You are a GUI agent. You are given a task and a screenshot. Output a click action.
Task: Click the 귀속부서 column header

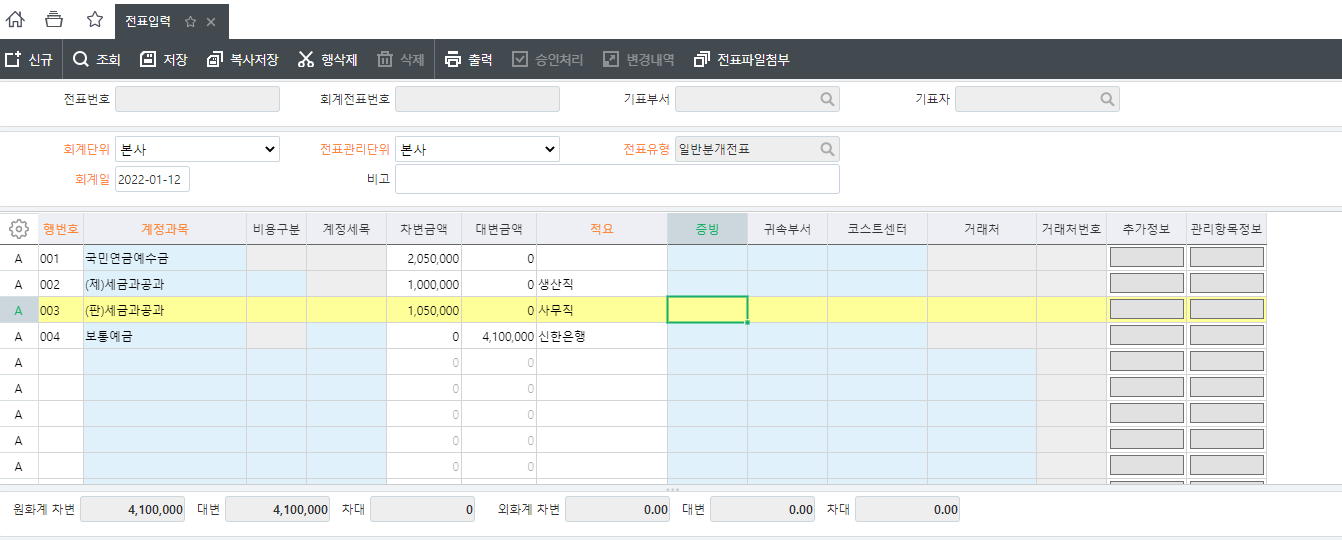point(788,229)
